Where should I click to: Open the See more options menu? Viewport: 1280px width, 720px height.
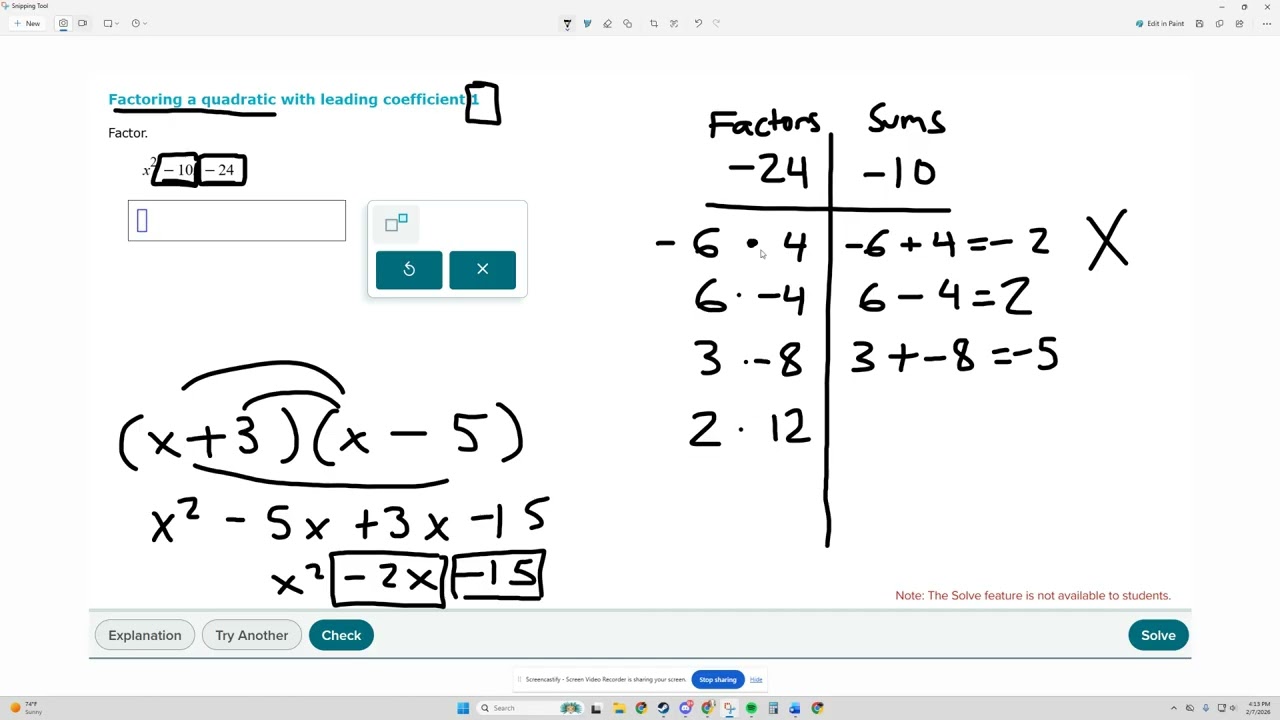1266,23
